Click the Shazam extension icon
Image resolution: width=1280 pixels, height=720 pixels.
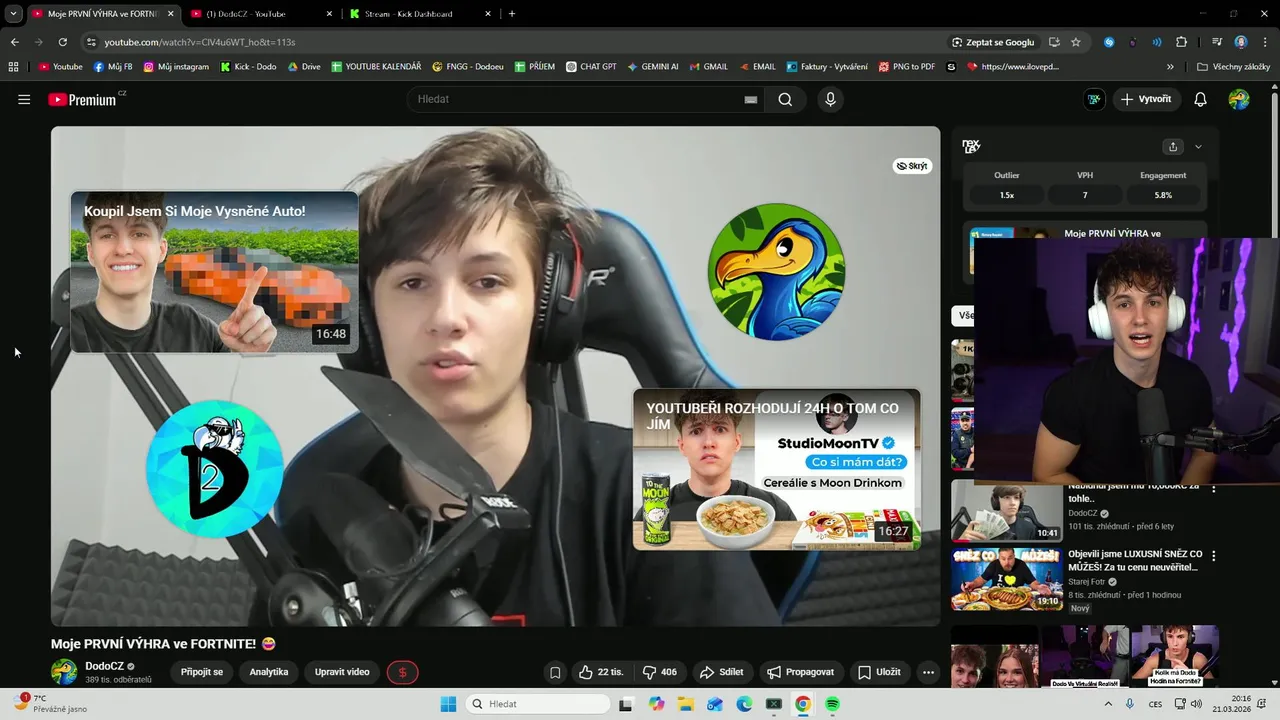pos(1109,42)
